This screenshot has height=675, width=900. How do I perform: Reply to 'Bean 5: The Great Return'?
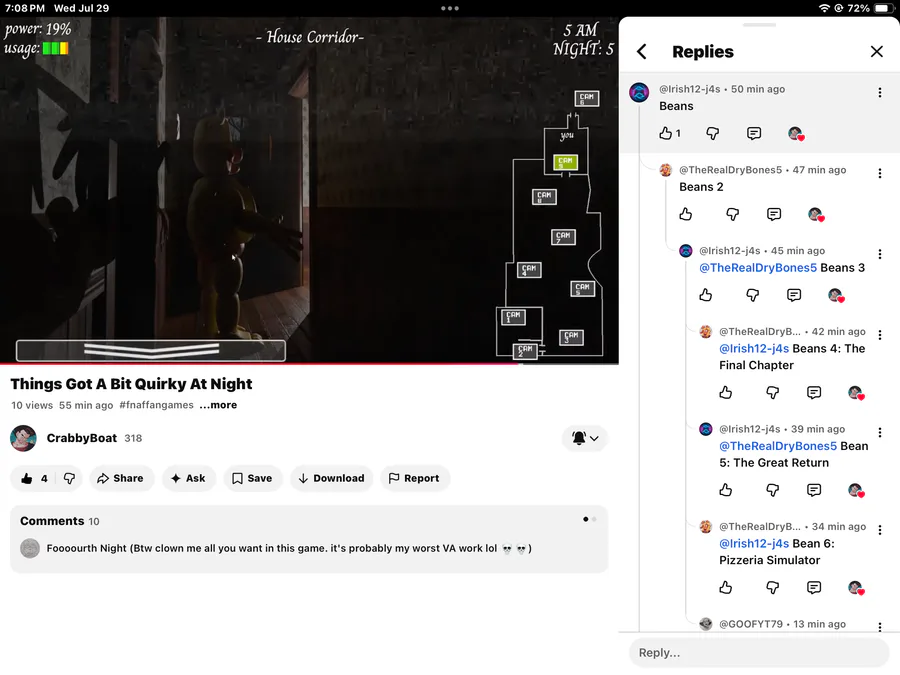pos(814,490)
